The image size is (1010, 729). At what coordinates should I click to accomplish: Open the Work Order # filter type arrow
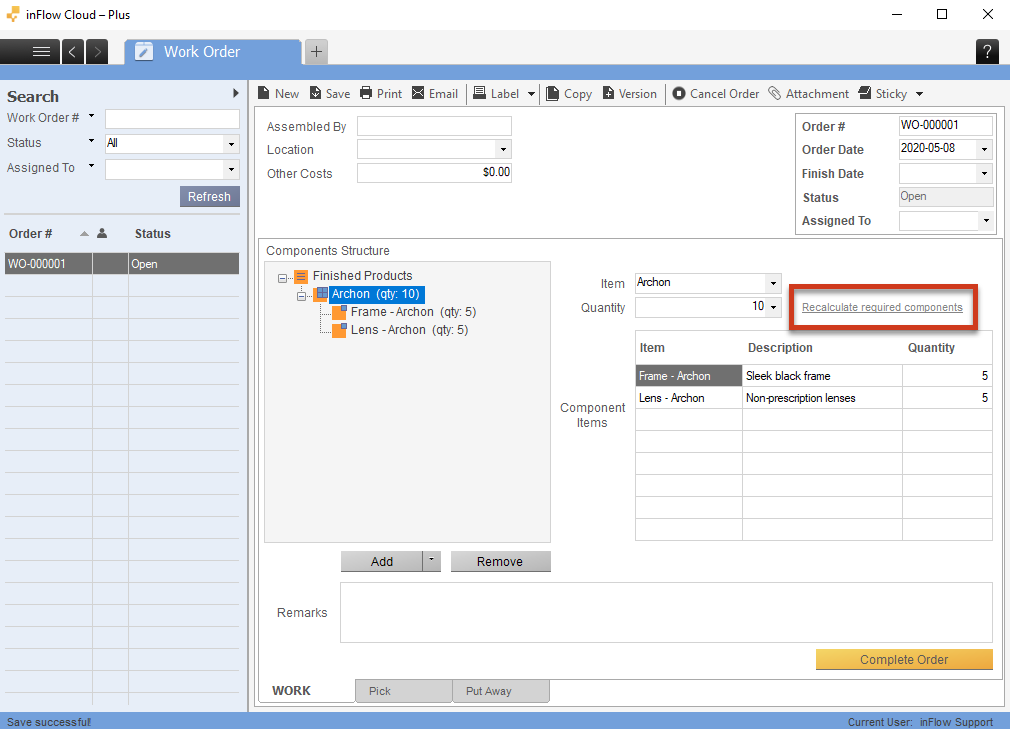(x=91, y=116)
